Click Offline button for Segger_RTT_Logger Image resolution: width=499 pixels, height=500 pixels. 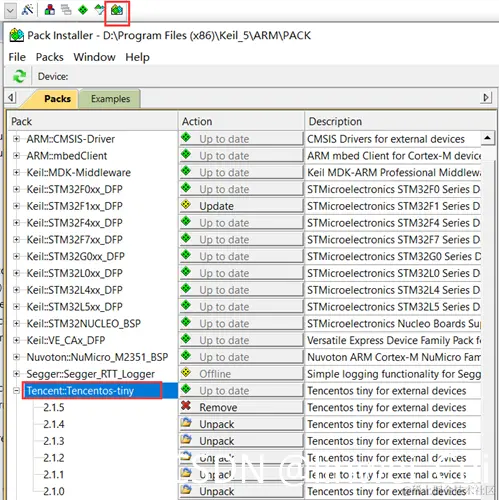[x=241, y=374]
